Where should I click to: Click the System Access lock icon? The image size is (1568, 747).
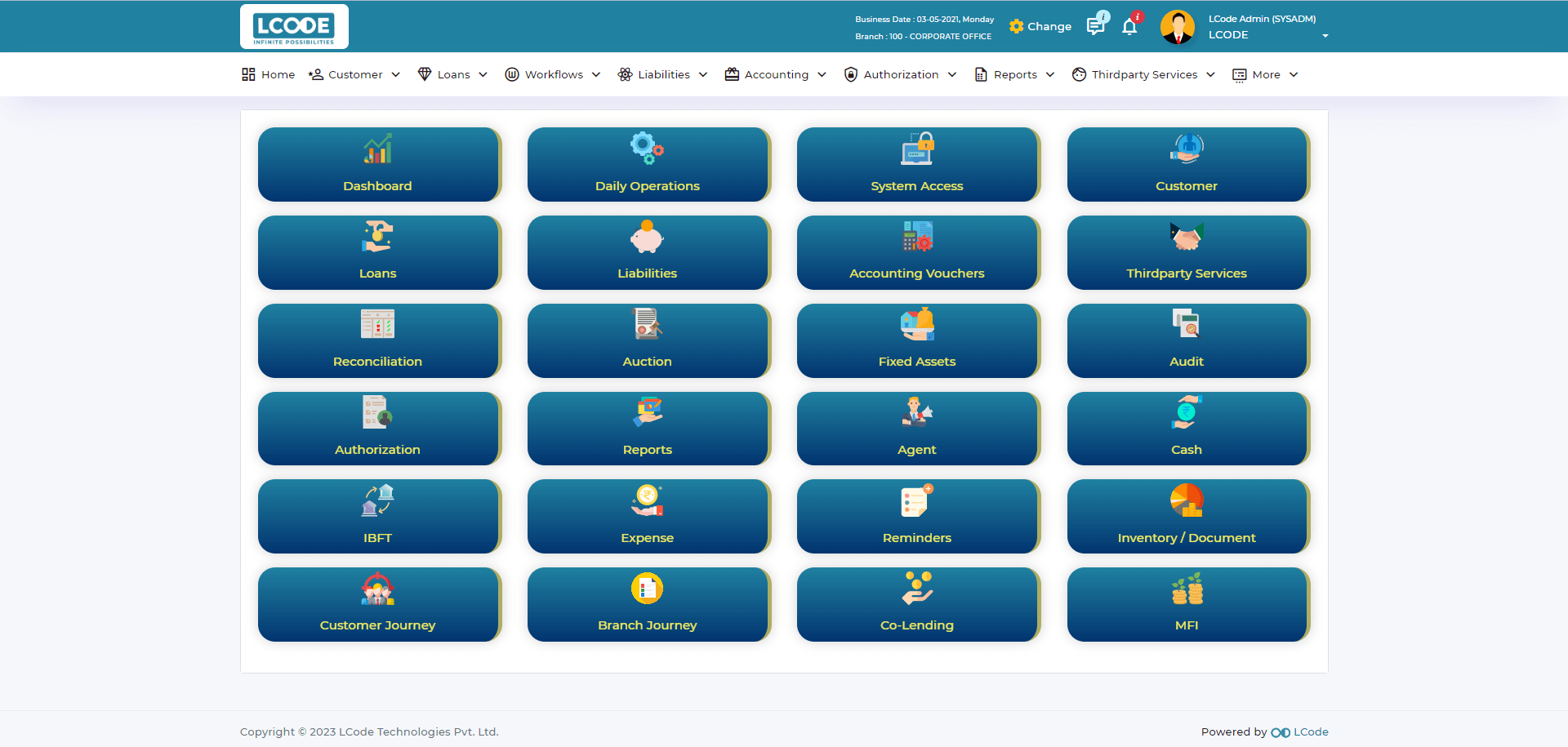click(x=917, y=149)
